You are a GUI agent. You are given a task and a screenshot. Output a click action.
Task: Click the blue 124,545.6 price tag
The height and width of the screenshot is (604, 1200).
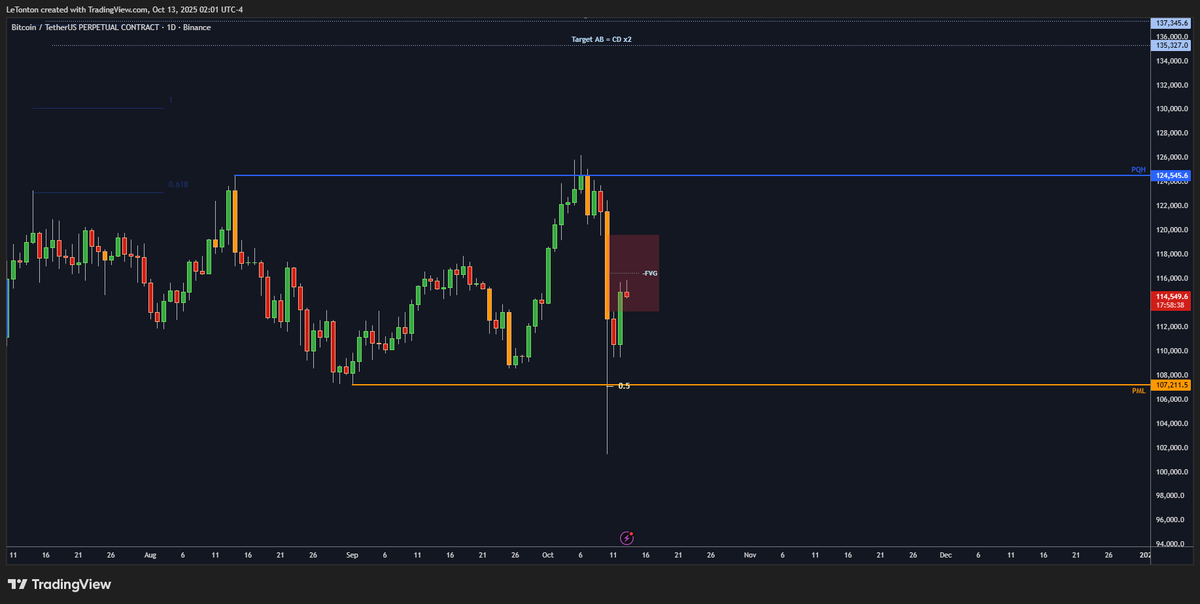(x=1170, y=176)
